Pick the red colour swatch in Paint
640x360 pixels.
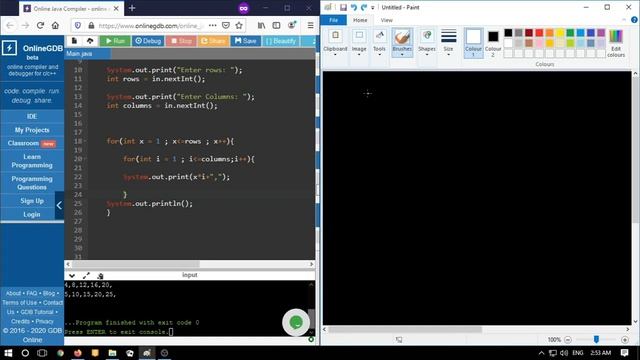(x=539, y=33)
